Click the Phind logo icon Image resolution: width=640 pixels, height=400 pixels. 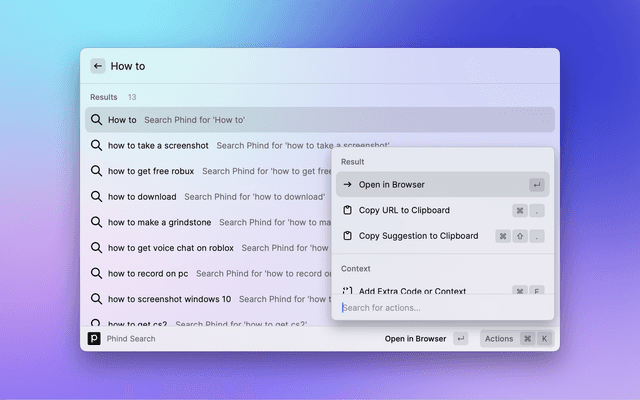(x=94, y=338)
